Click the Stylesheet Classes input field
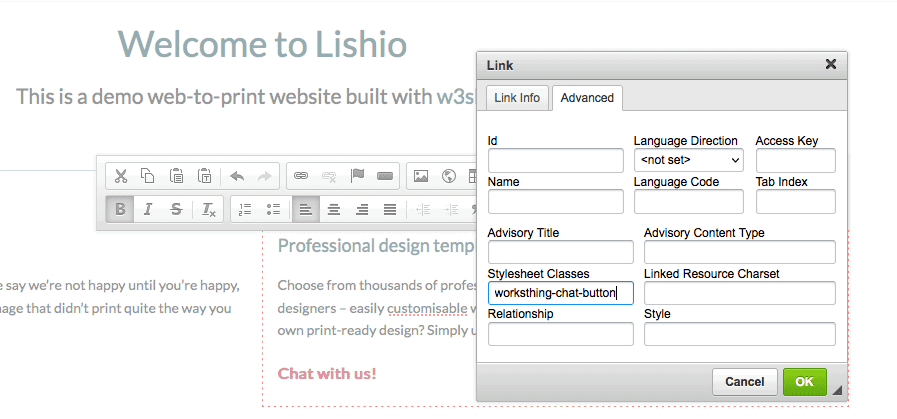Screen dimensions: 897x419 [560, 293]
